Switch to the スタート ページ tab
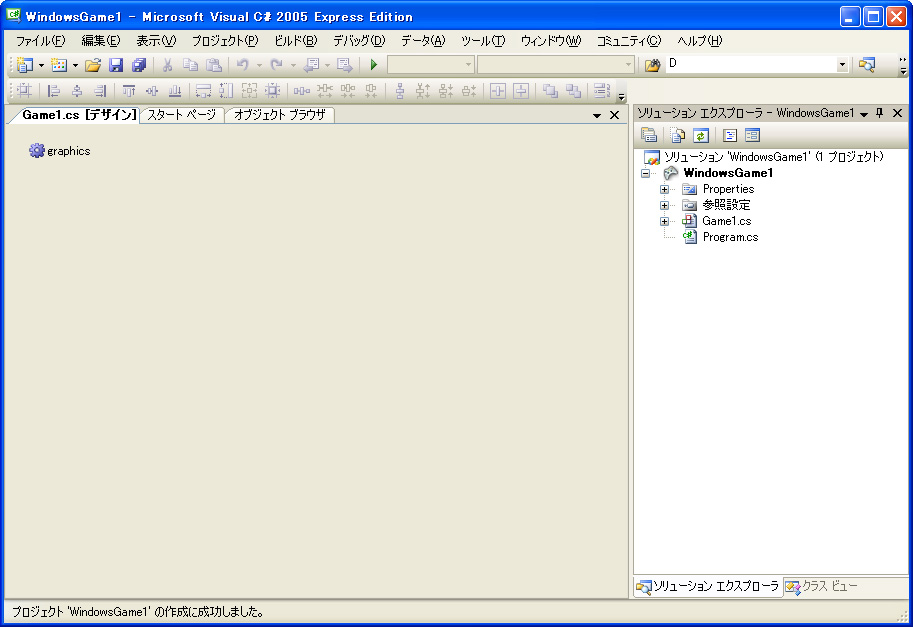The image size is (913, 627). coord(181,115)
